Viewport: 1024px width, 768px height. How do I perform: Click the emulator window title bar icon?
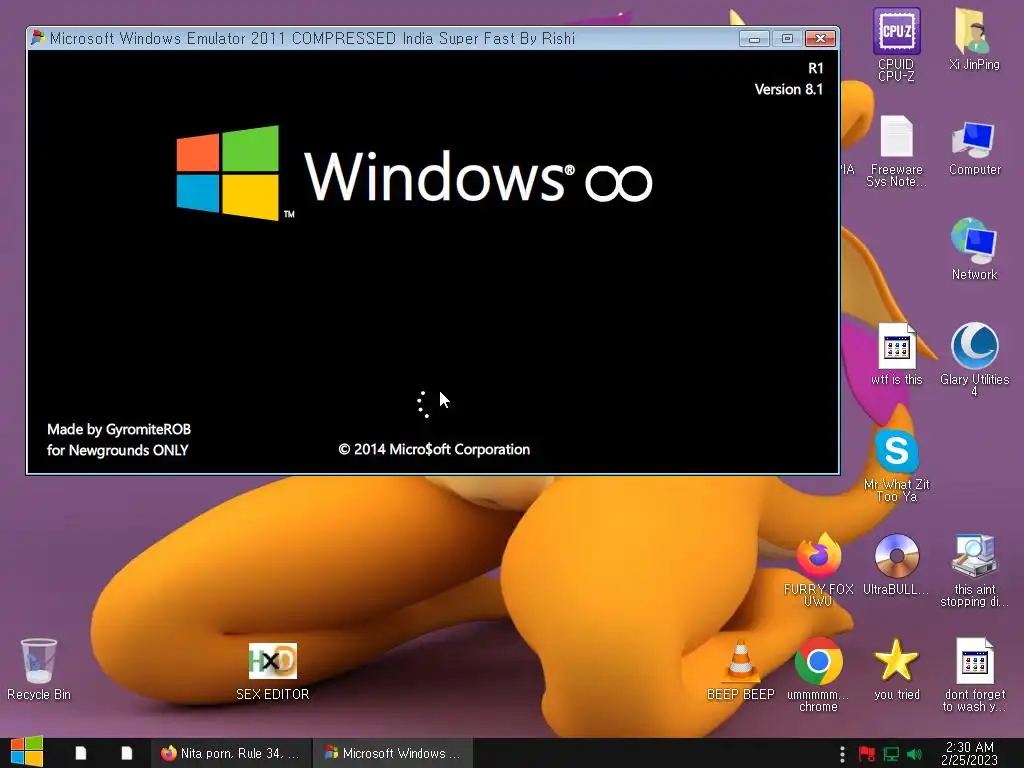(38, 38)
